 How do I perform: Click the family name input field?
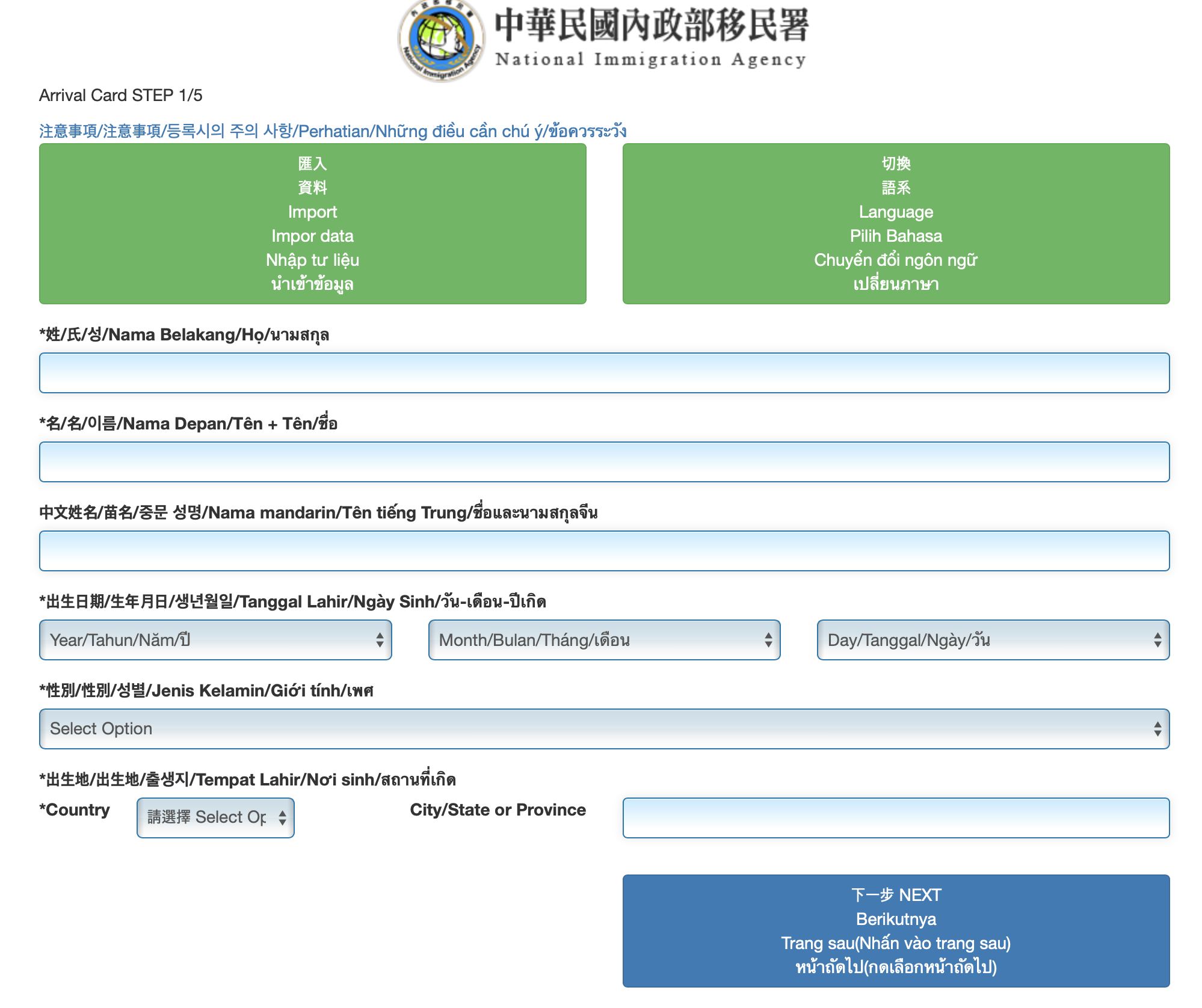click(x=604, y=373)
